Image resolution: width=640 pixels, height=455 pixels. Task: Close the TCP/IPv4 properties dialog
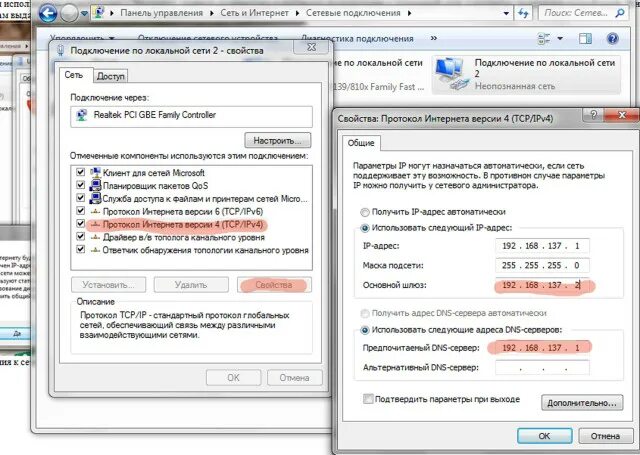(622, 115)
